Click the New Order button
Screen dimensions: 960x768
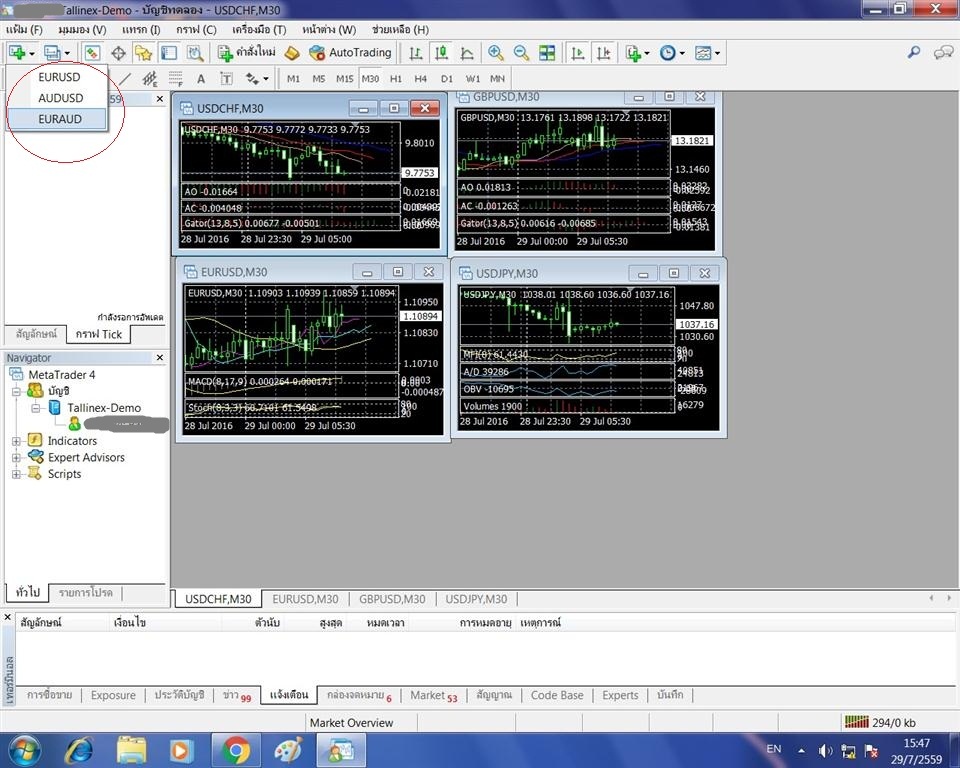pos(248,52)
